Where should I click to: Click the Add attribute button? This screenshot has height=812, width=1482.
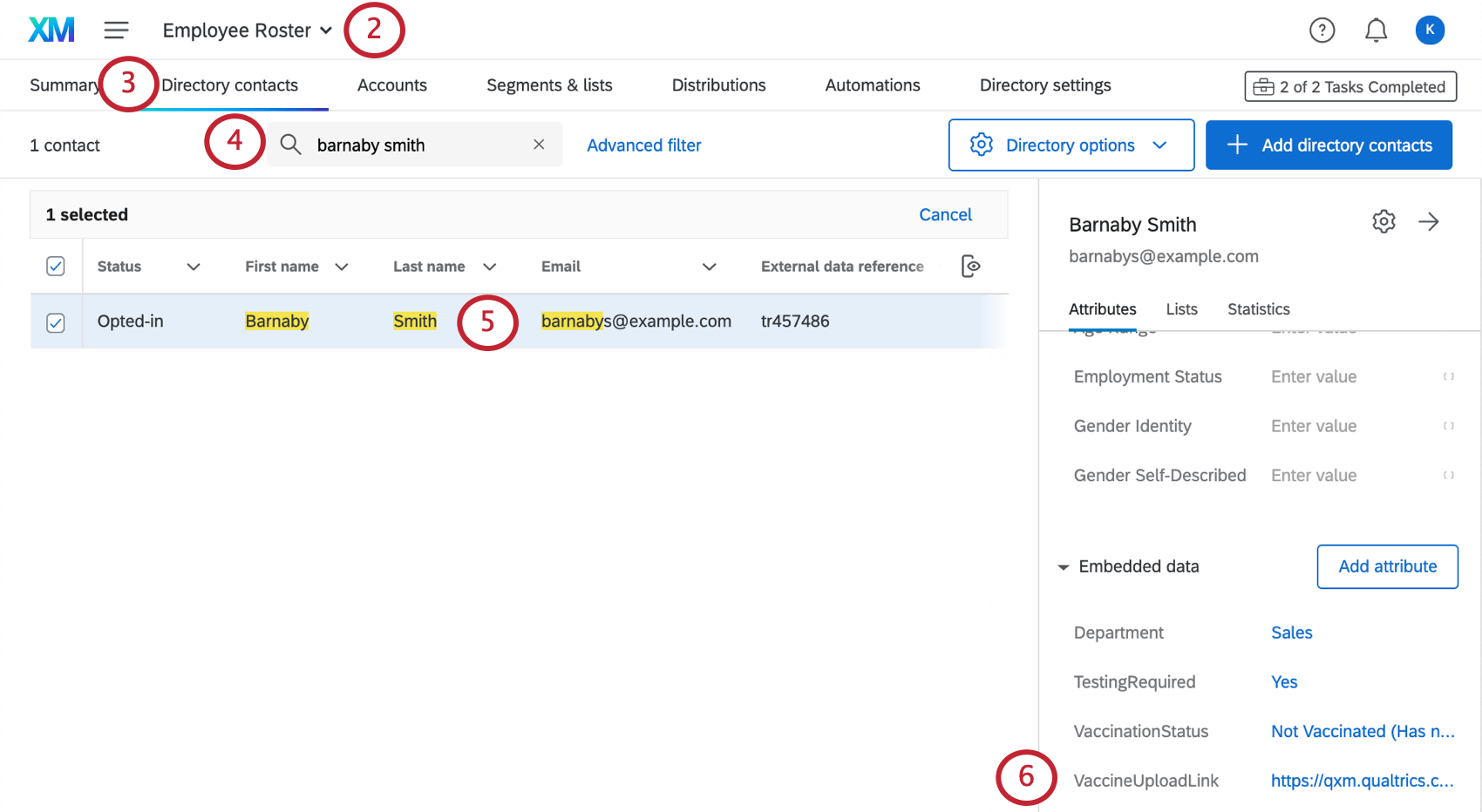(1387, 566)
